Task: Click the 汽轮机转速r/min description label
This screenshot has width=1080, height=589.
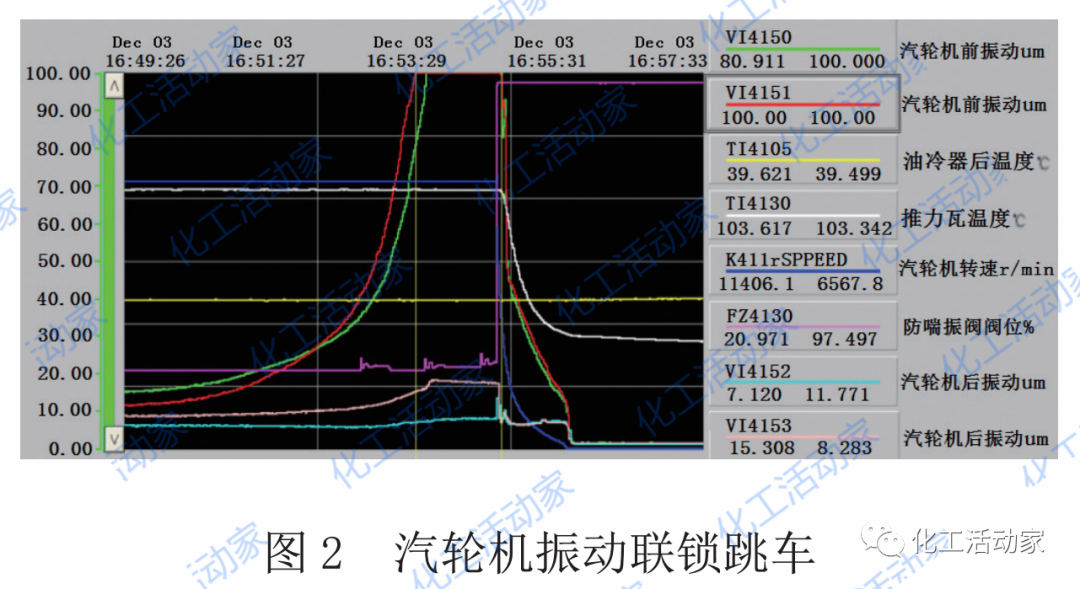Action: 977,269
